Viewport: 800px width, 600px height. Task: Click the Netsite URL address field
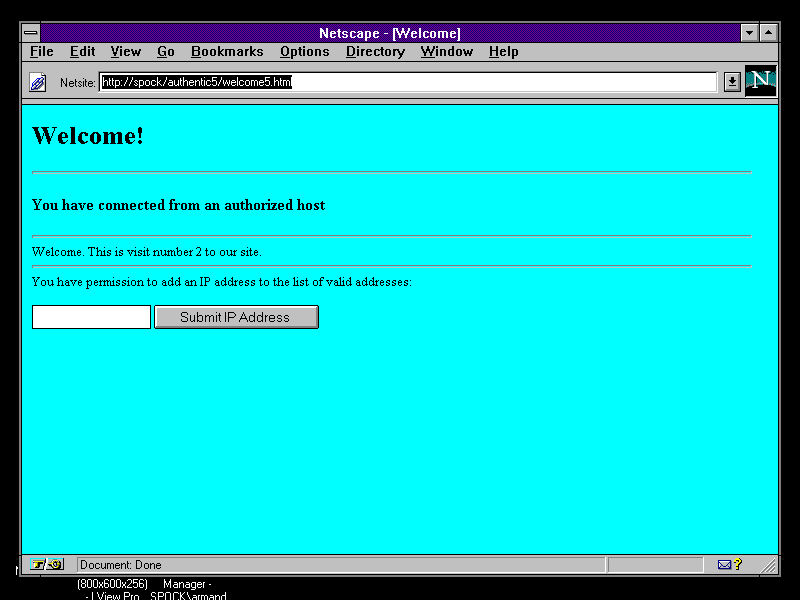(x=408, y=82)
